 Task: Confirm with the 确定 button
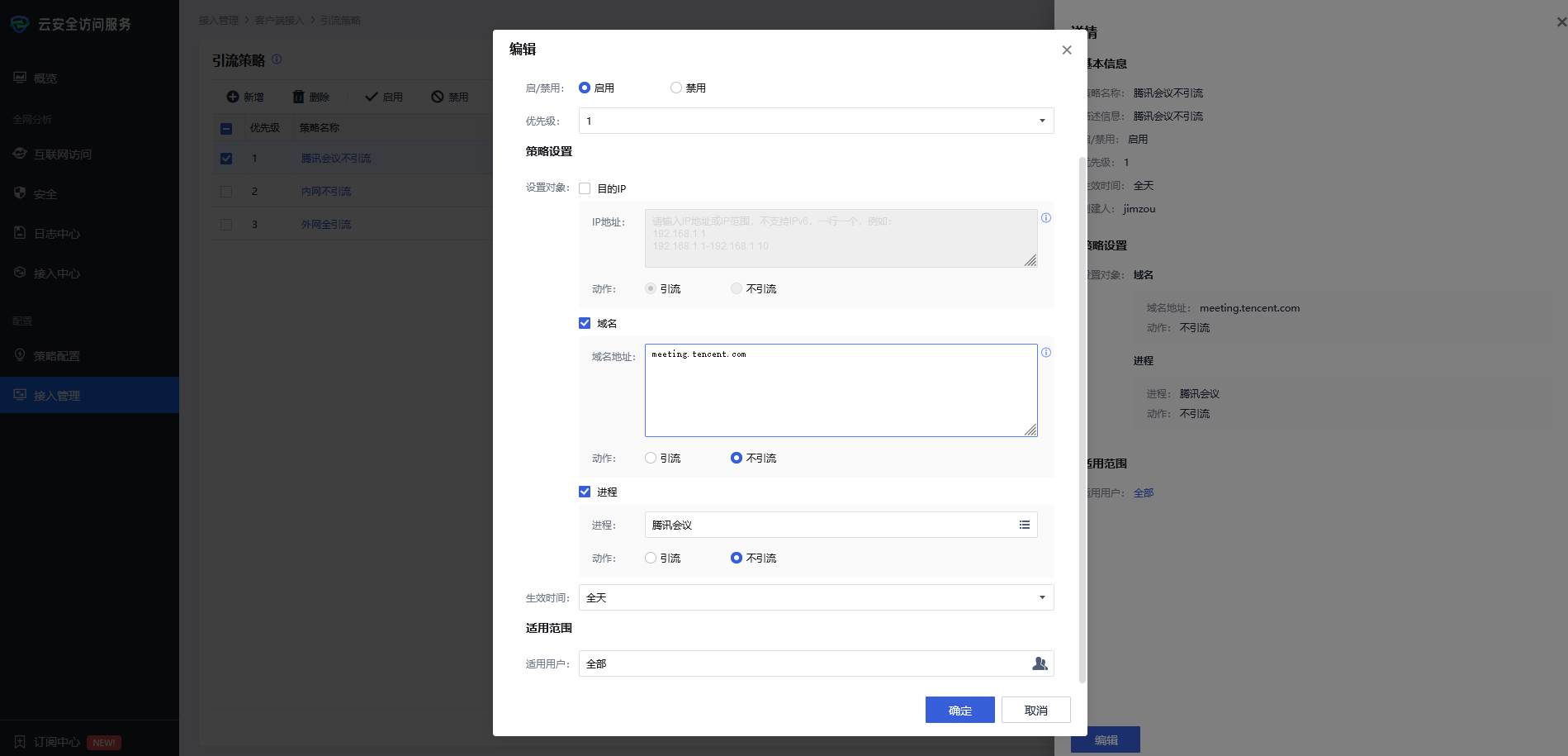coord(959,710)
